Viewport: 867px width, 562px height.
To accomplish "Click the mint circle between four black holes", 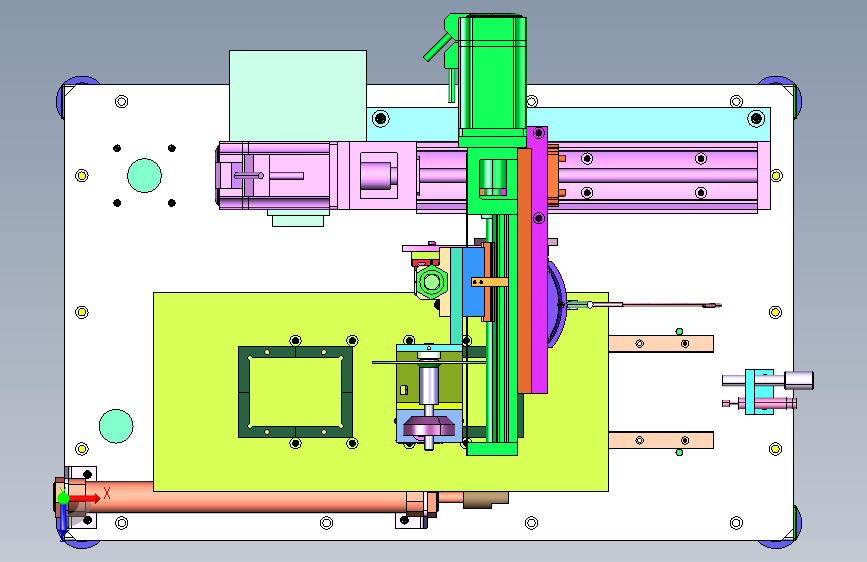I will pos(144,175).
